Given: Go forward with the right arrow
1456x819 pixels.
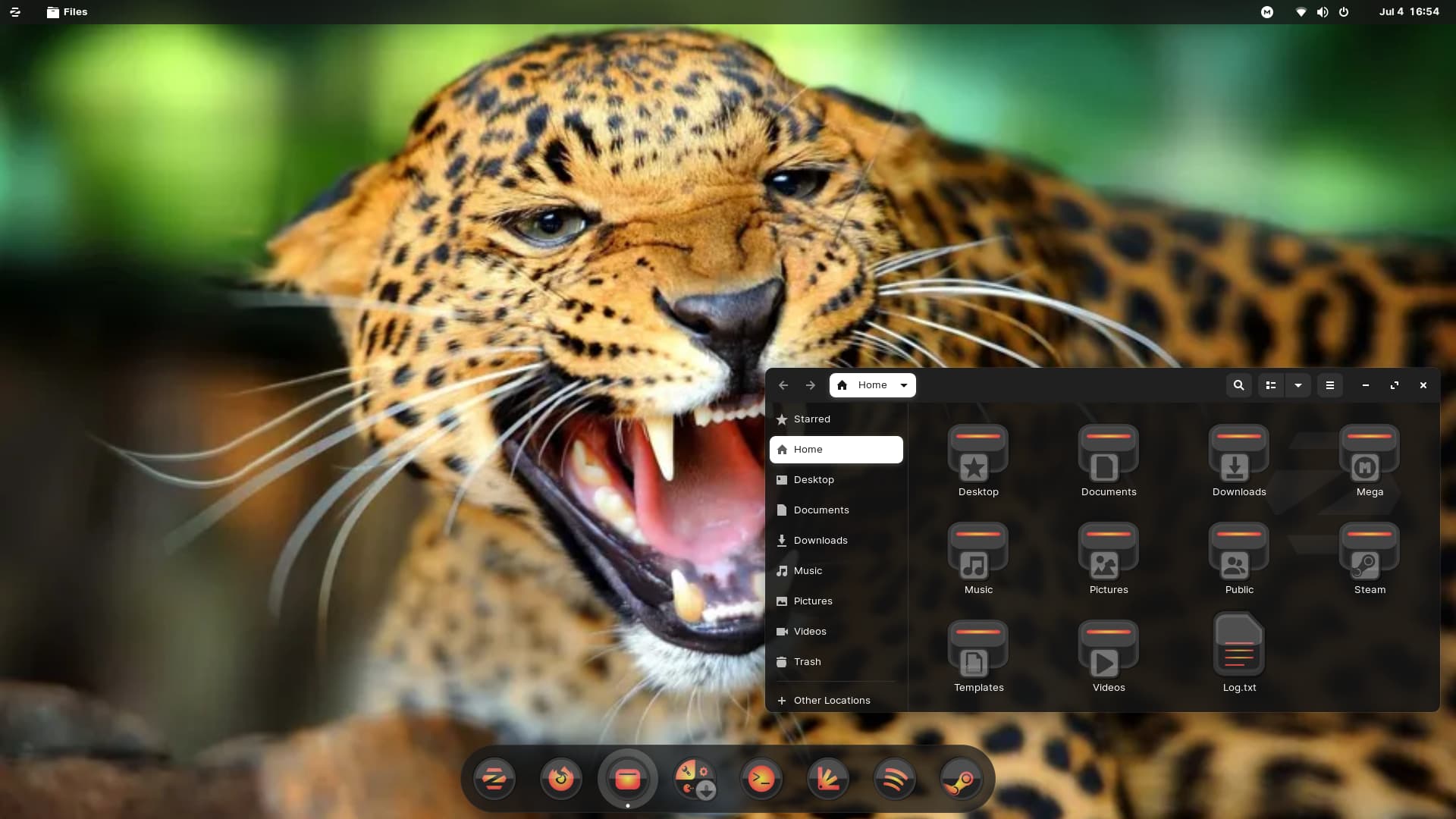Looking at the screenshot, I should [x=811, y=385].
